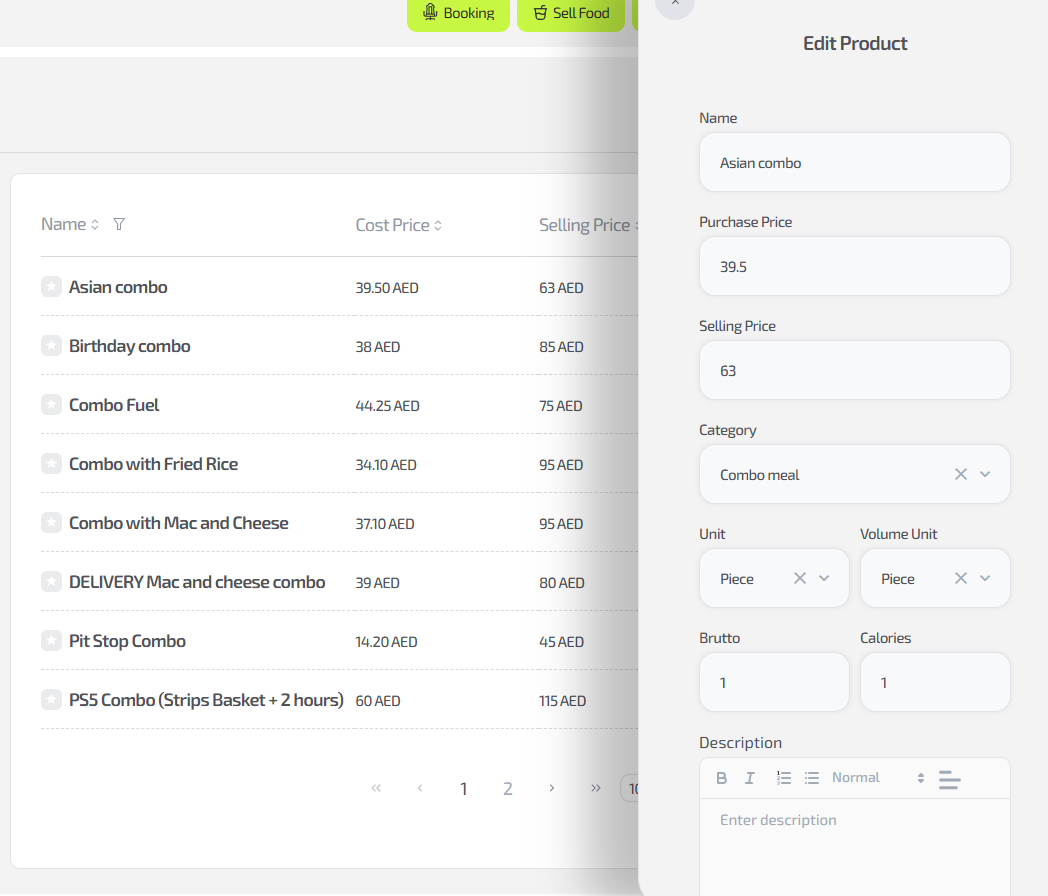Open the Name column filter
This screenshot has width=1048, height=896.
119,225
